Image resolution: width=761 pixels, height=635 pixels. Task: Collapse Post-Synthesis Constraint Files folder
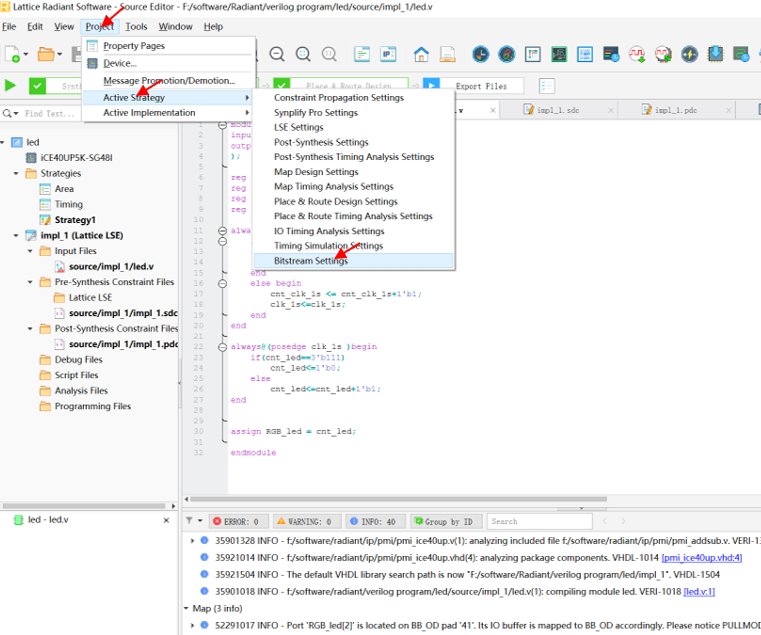30,329
